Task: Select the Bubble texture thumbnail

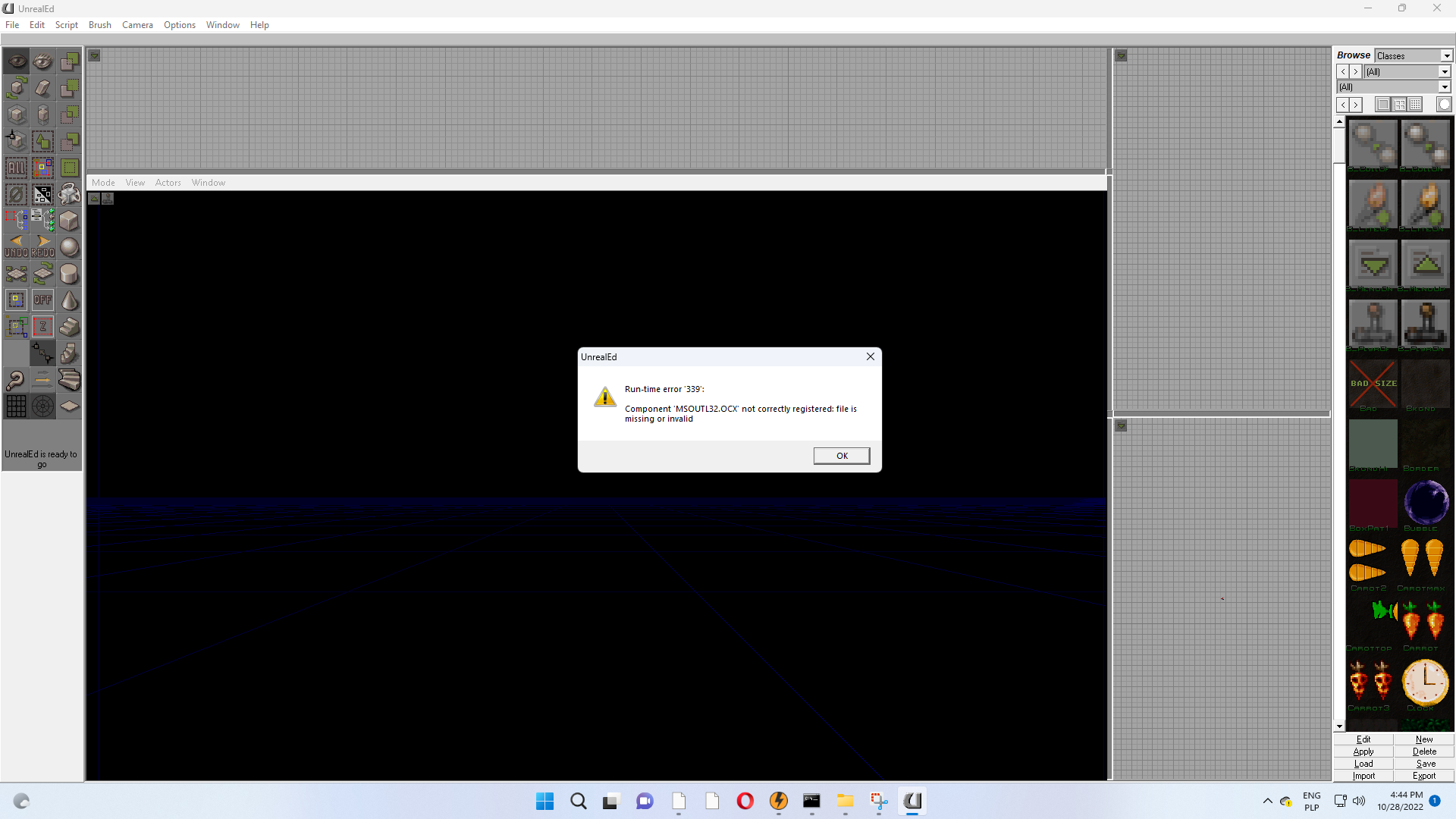Action: coord(1426,503)
